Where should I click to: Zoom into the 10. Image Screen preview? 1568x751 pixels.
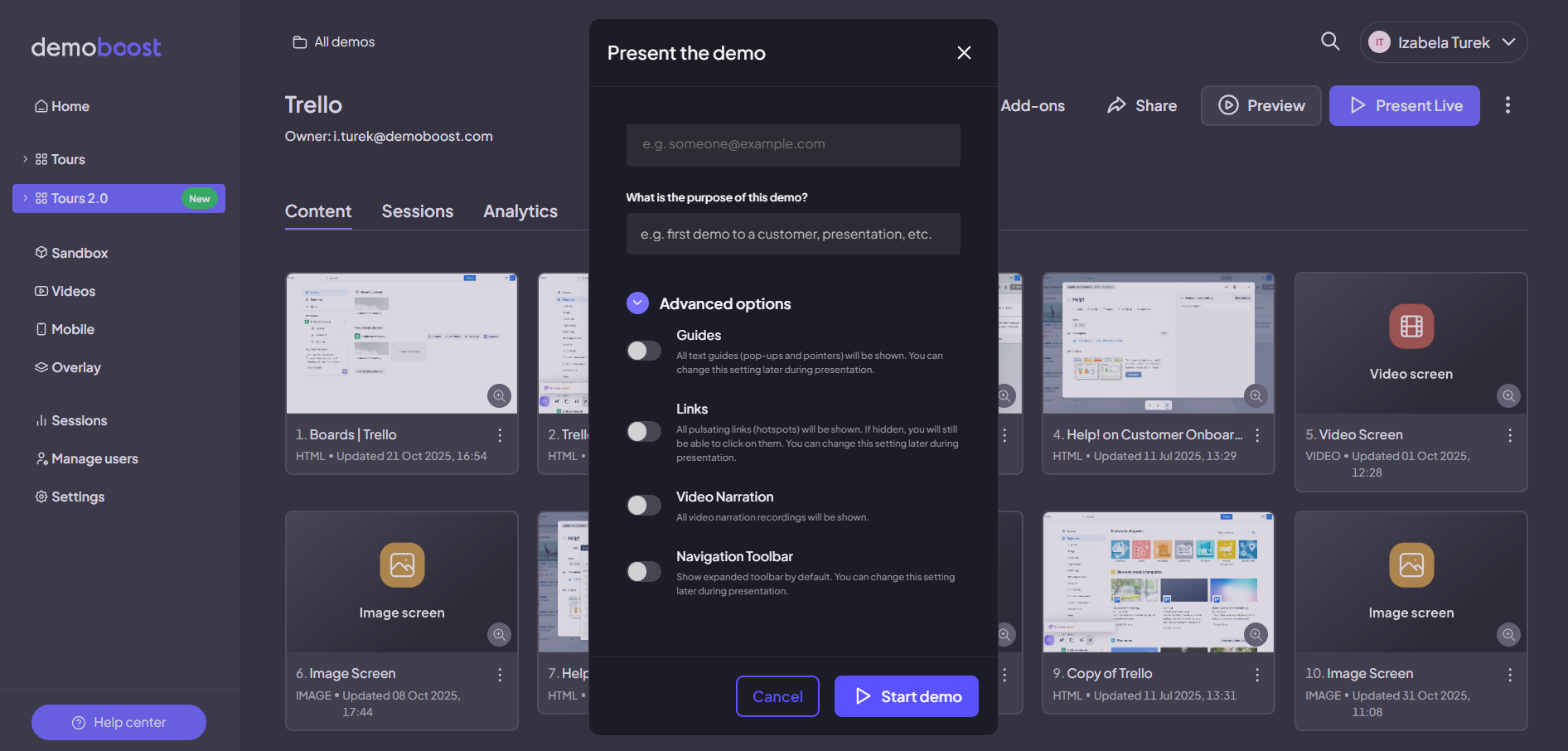click(x=1508, y=635)
